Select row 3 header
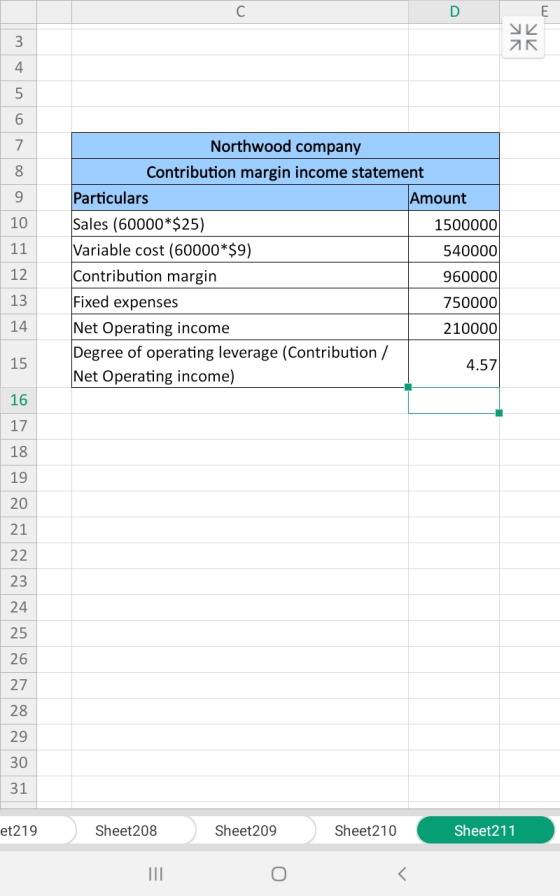Screen dimensions: 560x896 (18, 42)
